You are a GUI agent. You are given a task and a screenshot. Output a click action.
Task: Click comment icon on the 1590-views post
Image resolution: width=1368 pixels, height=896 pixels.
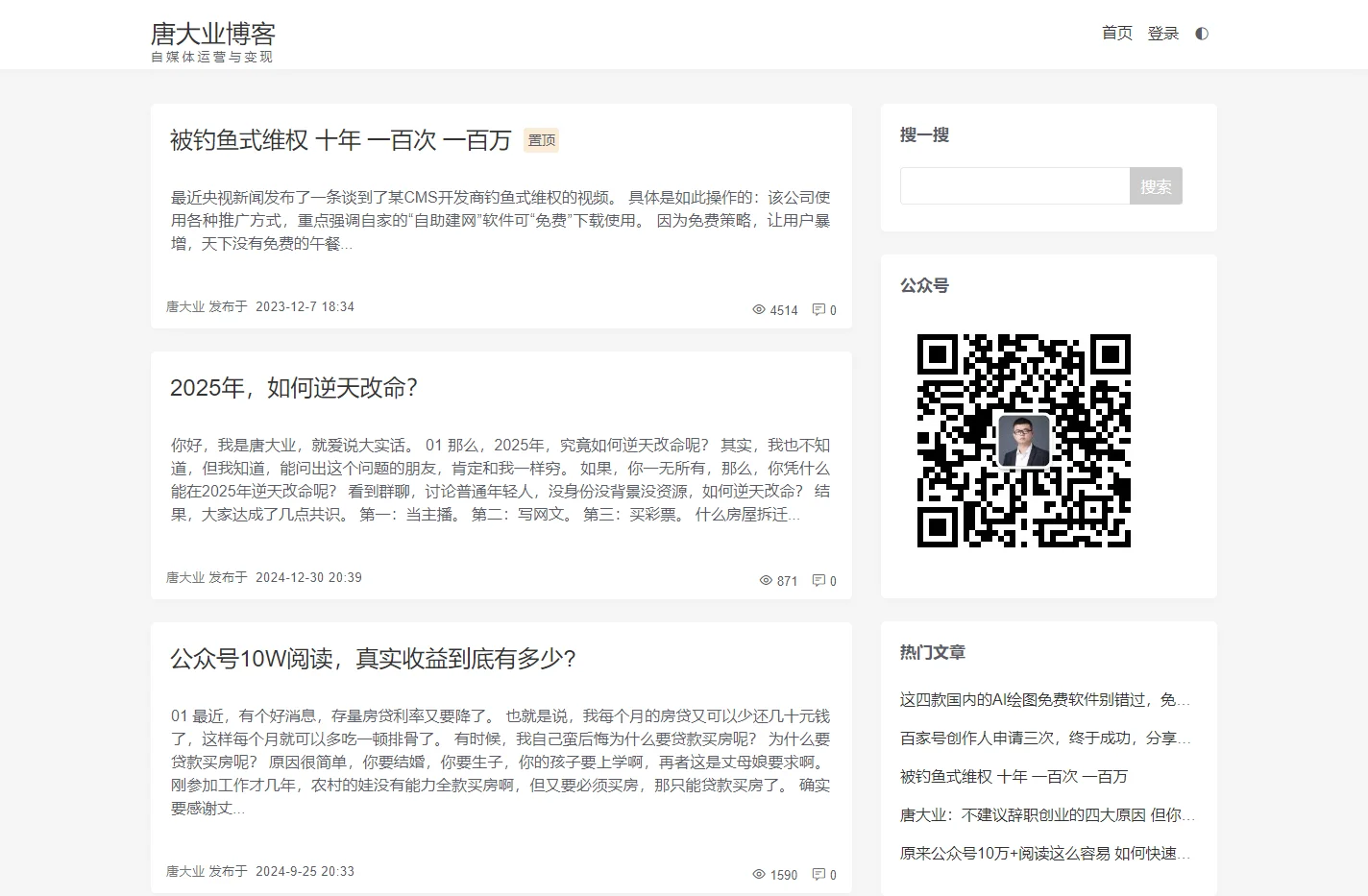click(818, 875)
